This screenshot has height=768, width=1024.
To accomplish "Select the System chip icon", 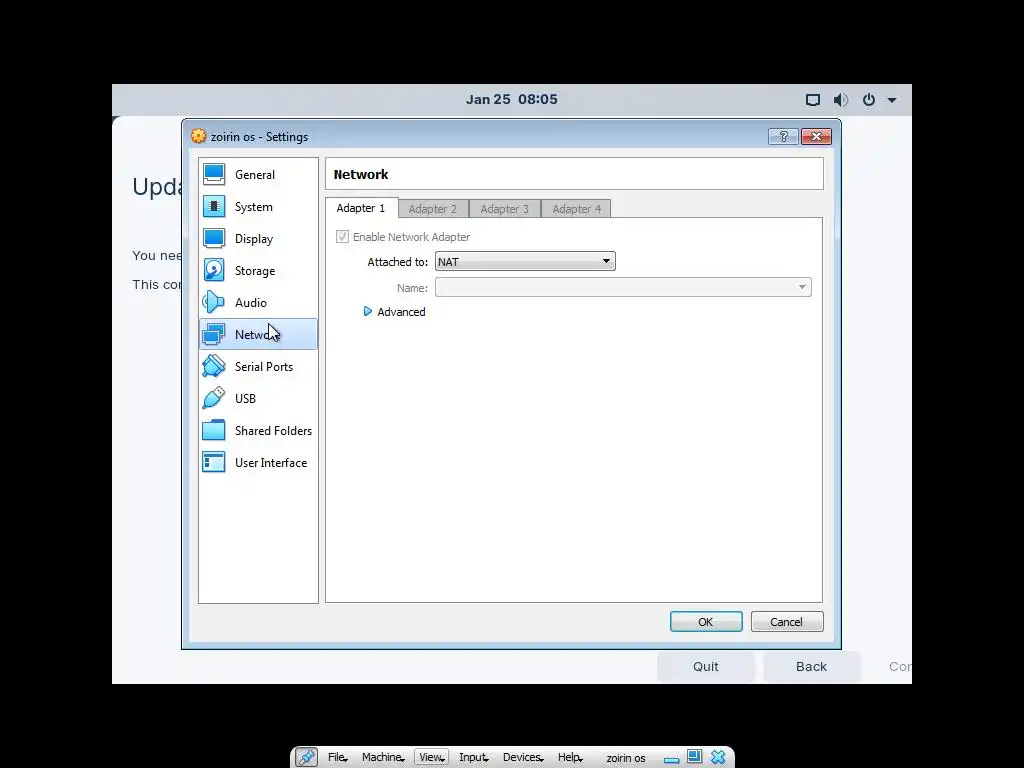I will 214,206.
